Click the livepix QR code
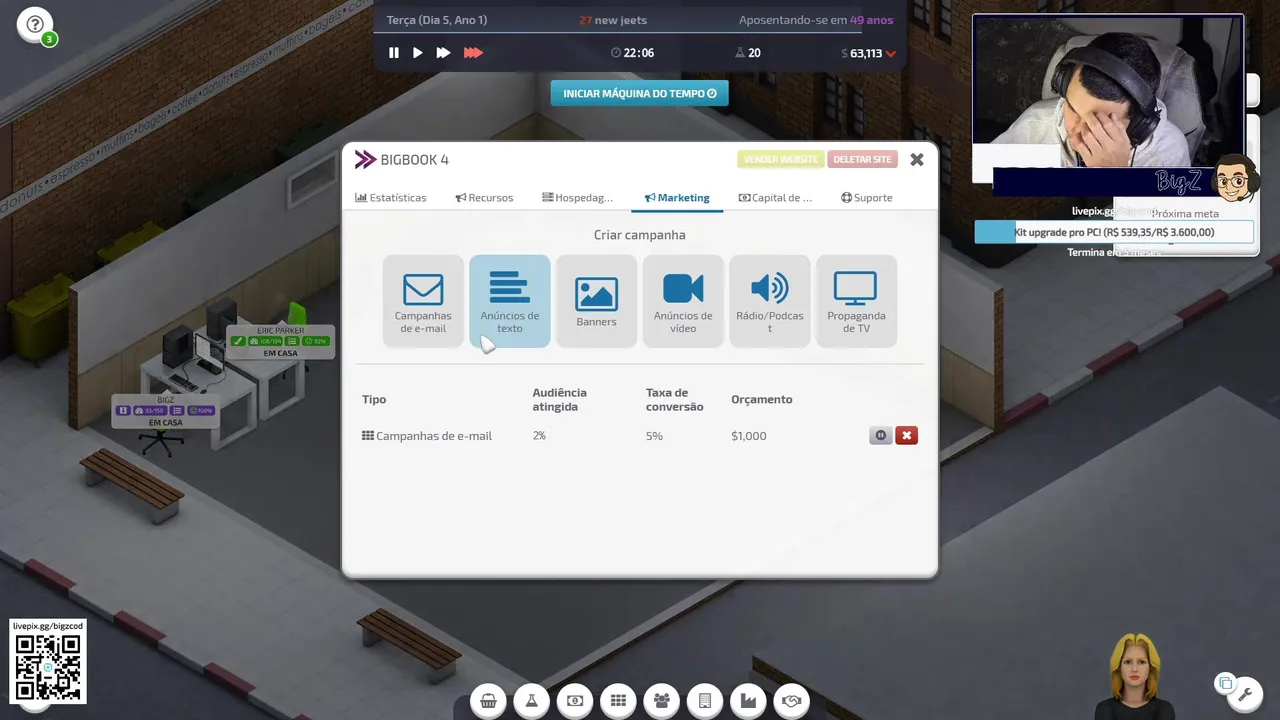This screenshot has width=1280, height=720. (x=48, y=667)
